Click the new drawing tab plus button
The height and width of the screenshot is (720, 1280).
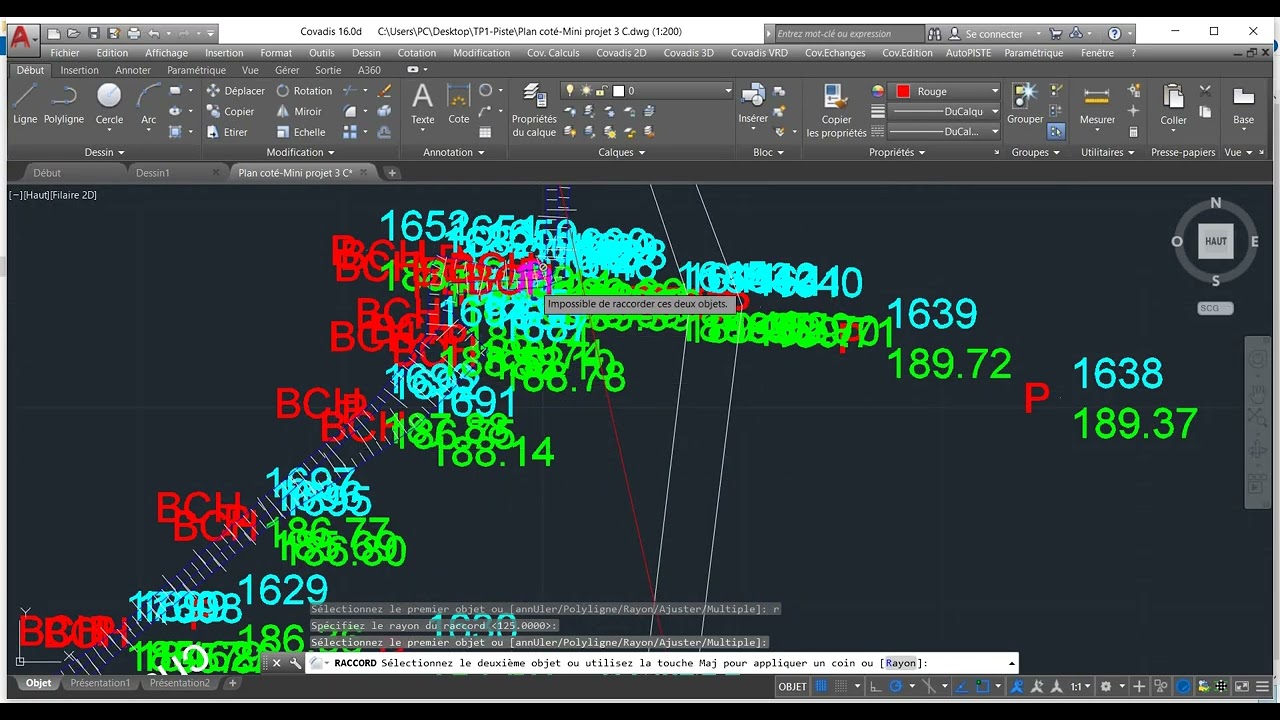click(x=392, y=173)
